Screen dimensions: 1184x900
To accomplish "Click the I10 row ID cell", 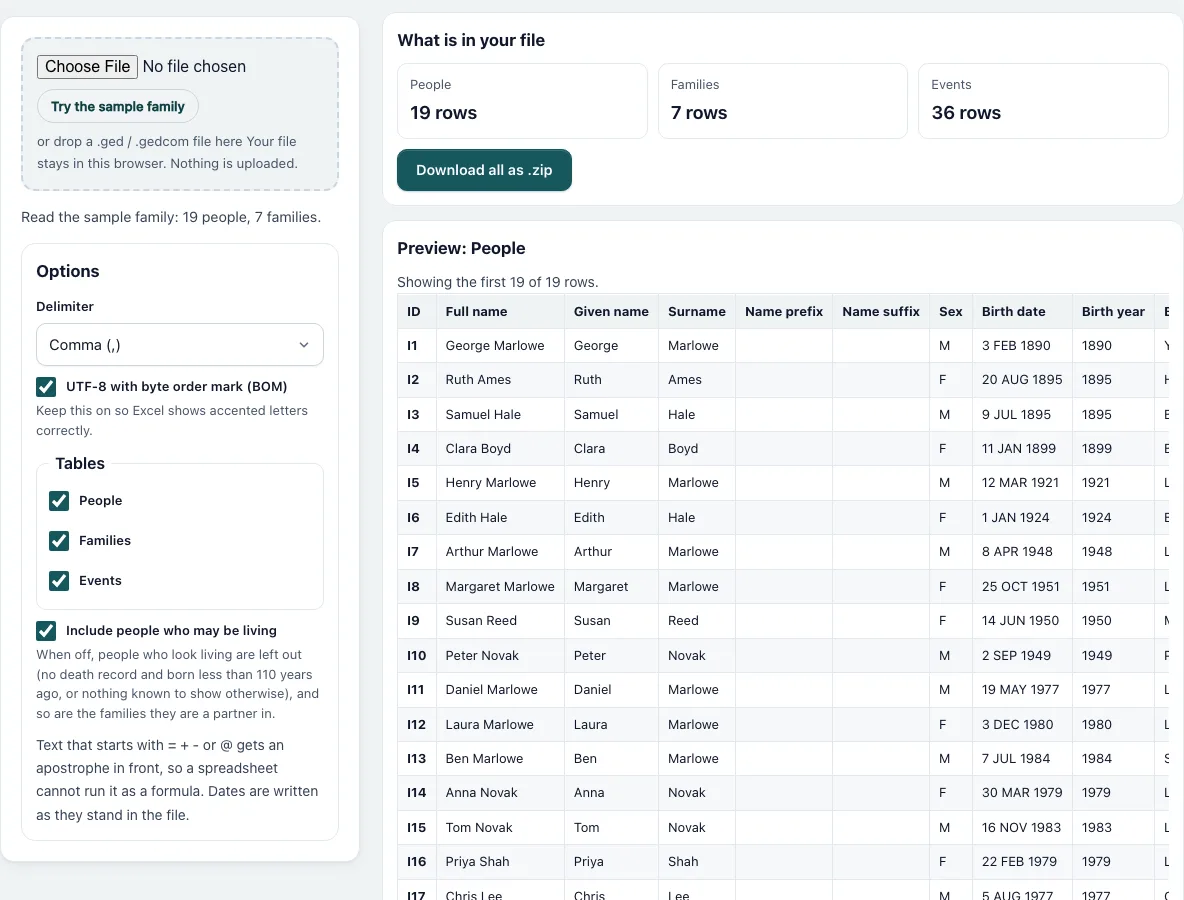I will point(417,655).
